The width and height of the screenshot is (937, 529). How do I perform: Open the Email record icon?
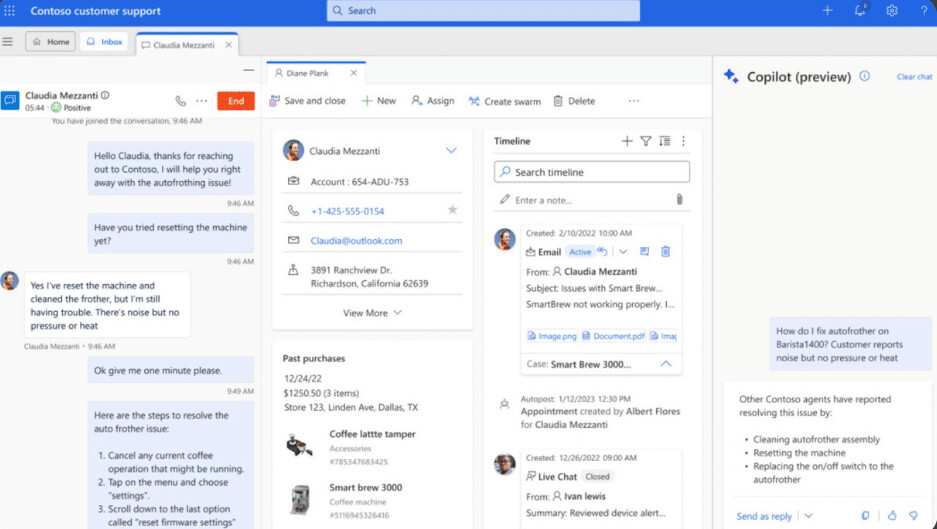click(644, 252)
